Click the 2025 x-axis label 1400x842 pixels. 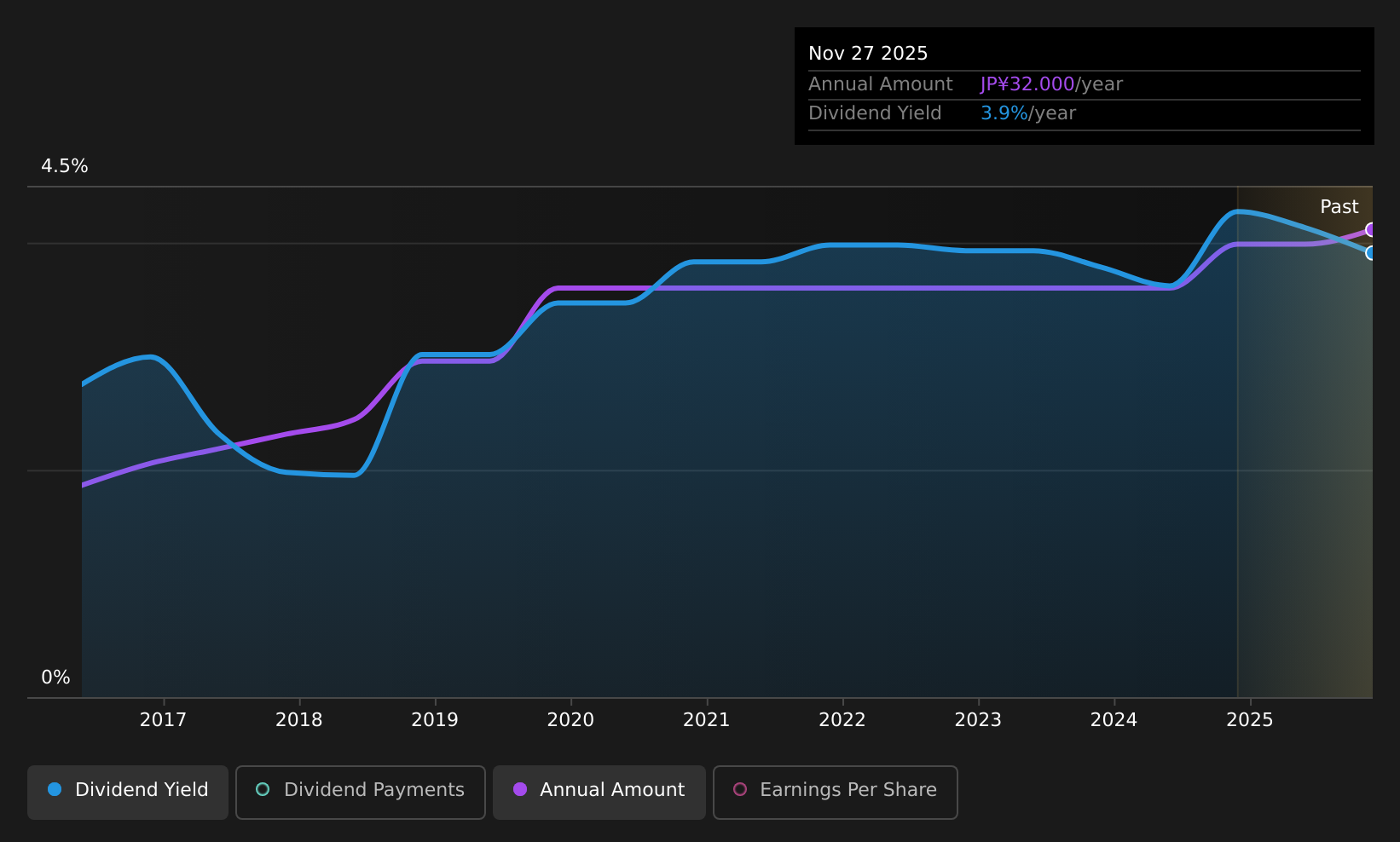pyautogui.click(x=1250, y=720)
